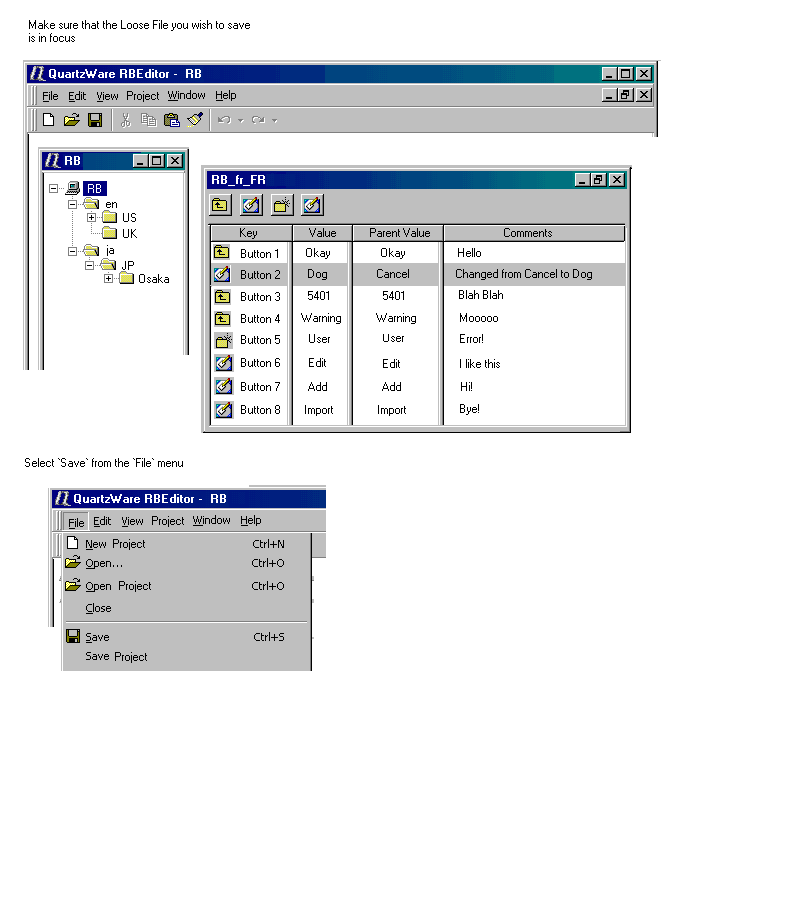Click the New document toolbar icon
Screen dimensions: 802x915
(48, 120)
